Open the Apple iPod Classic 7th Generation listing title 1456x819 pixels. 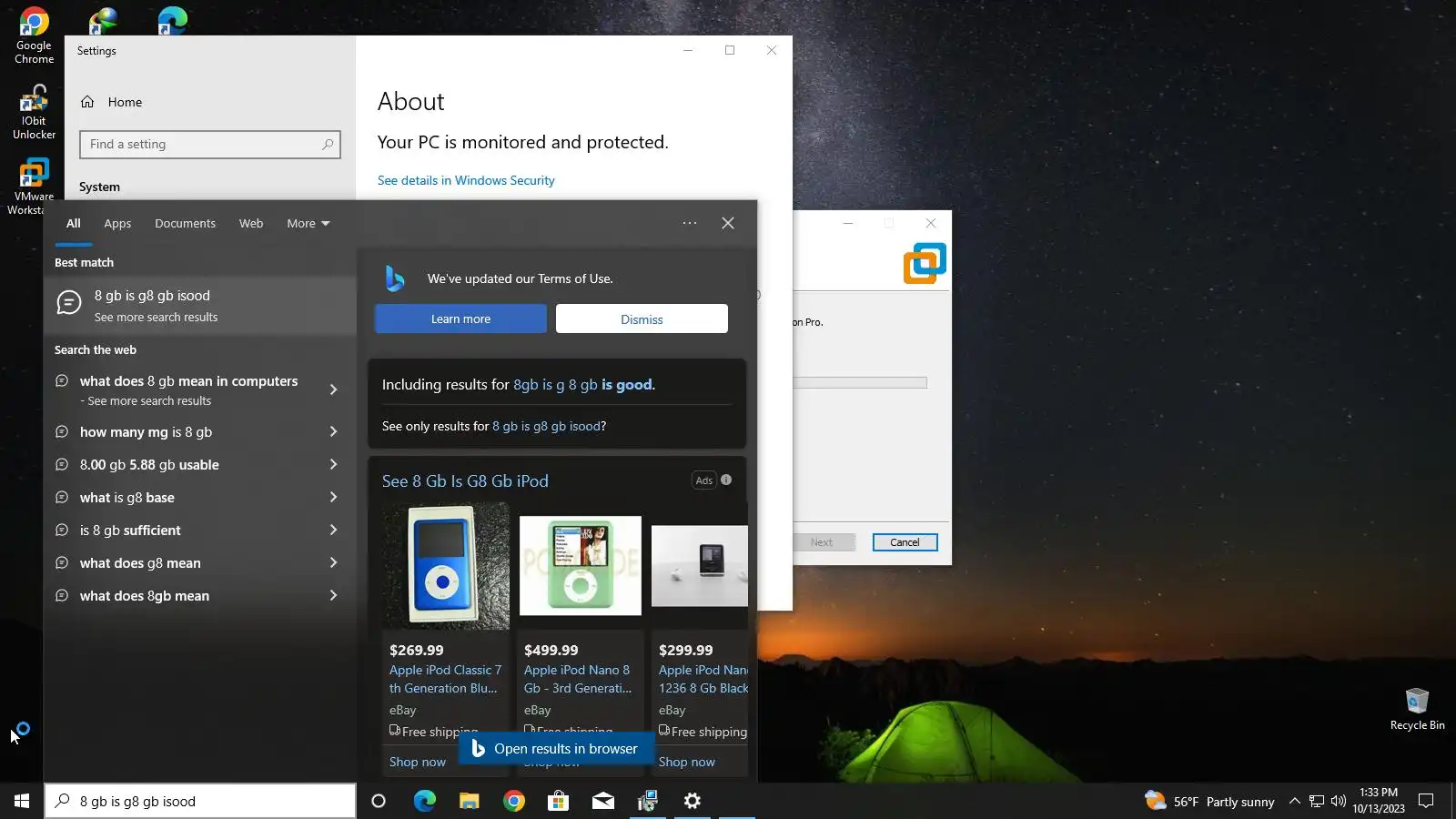[445, 679]
